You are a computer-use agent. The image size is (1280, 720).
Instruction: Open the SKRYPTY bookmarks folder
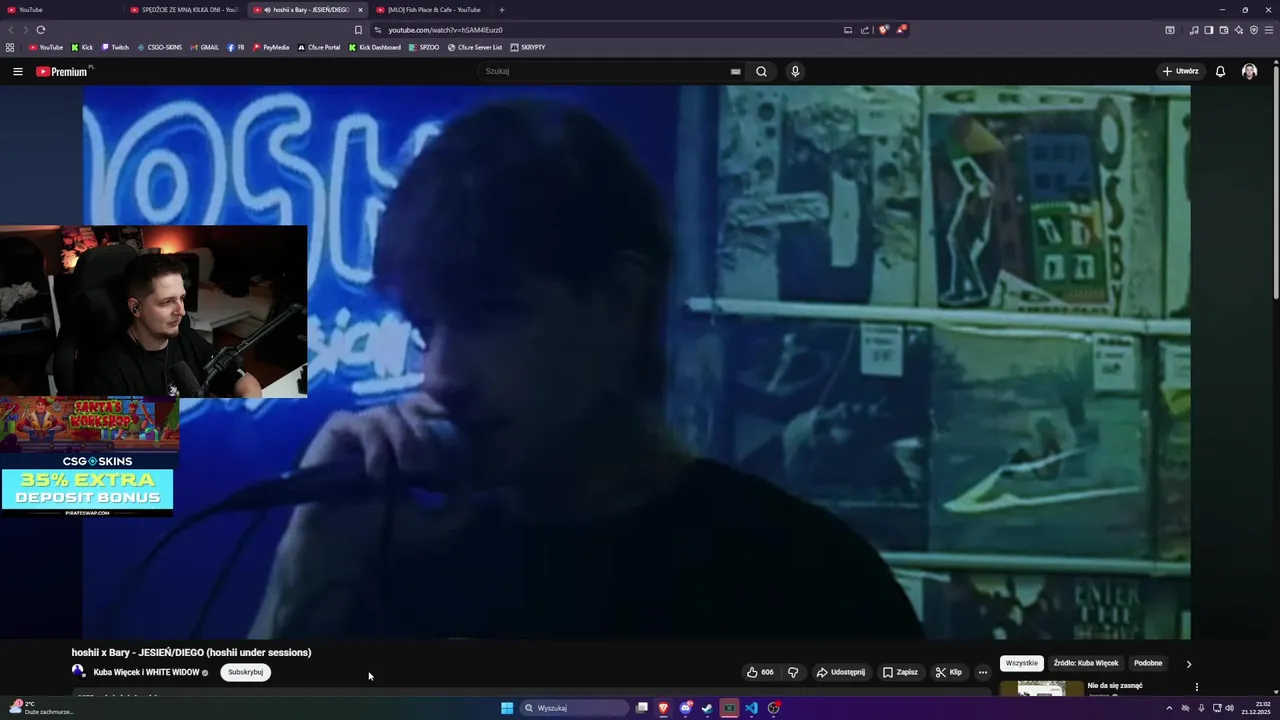[x=528, y=47]
